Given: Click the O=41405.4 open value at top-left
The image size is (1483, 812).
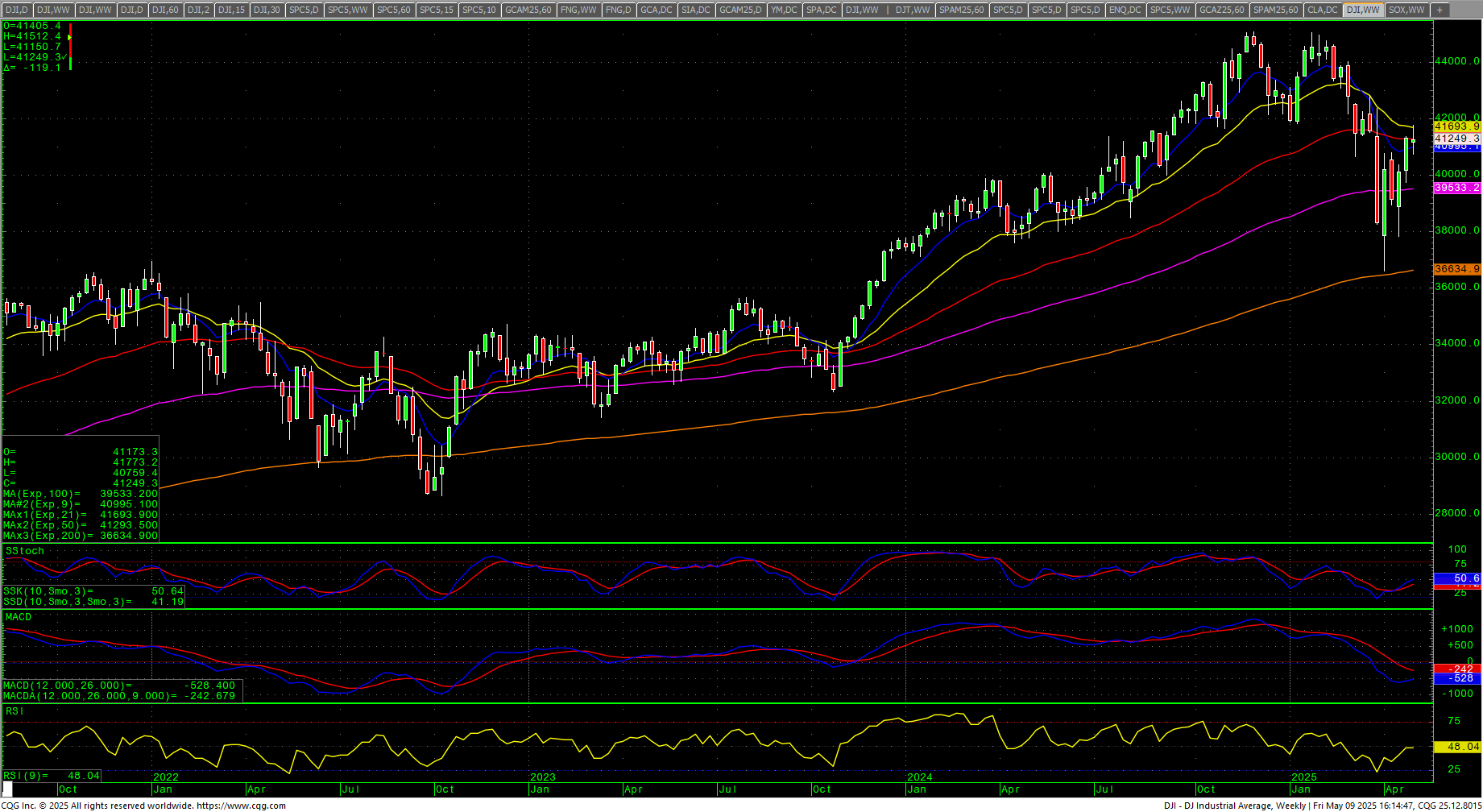Looking at the screenshot, I should click(x=32, y=26).
